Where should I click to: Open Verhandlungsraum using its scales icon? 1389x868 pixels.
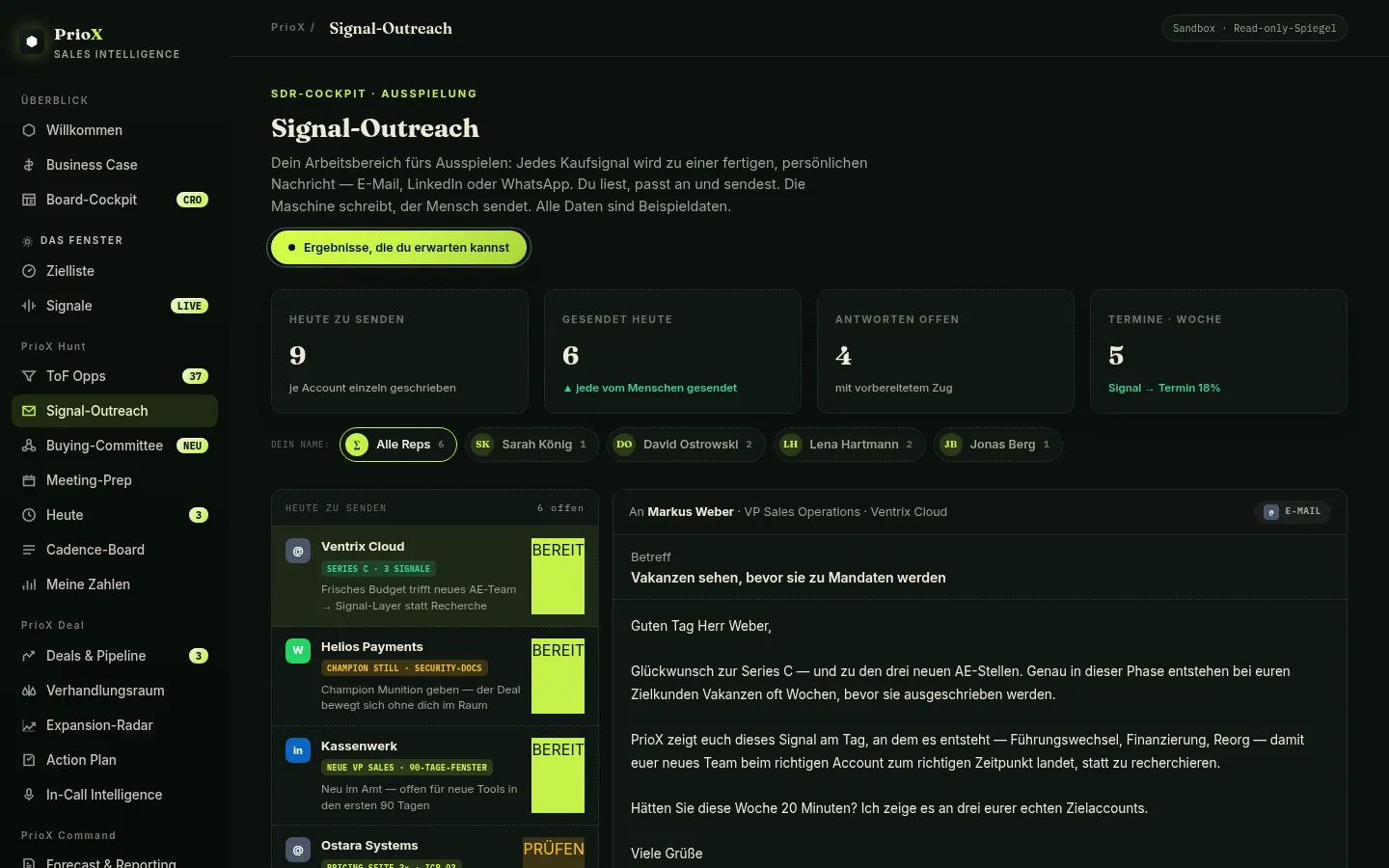tap(29, 691)
